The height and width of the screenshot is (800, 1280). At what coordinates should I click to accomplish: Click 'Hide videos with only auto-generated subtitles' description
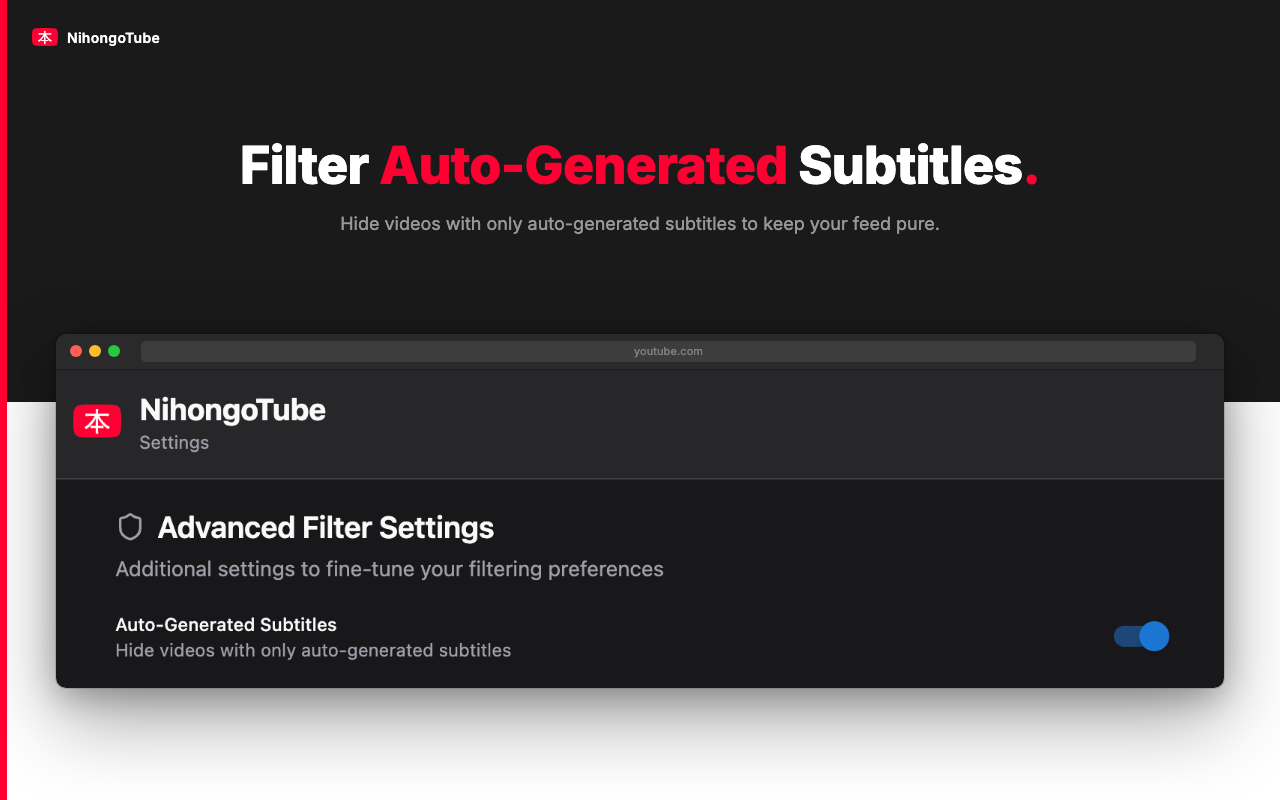pyautogui.click(x=313, y=650)
